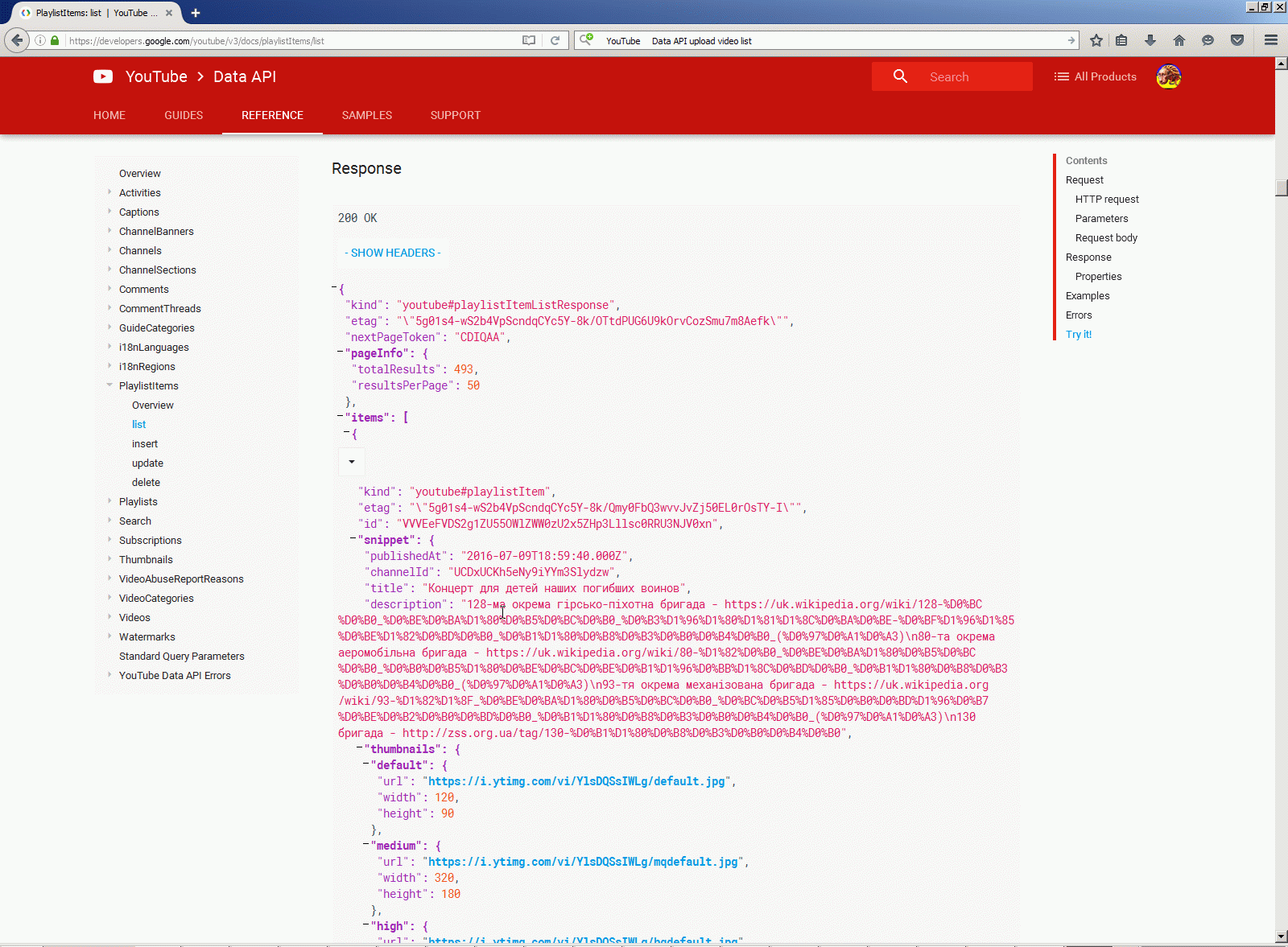Open the Playlists sidebar item
Image resolution: width=1288 pixels, height=947 pixels.
138,502
